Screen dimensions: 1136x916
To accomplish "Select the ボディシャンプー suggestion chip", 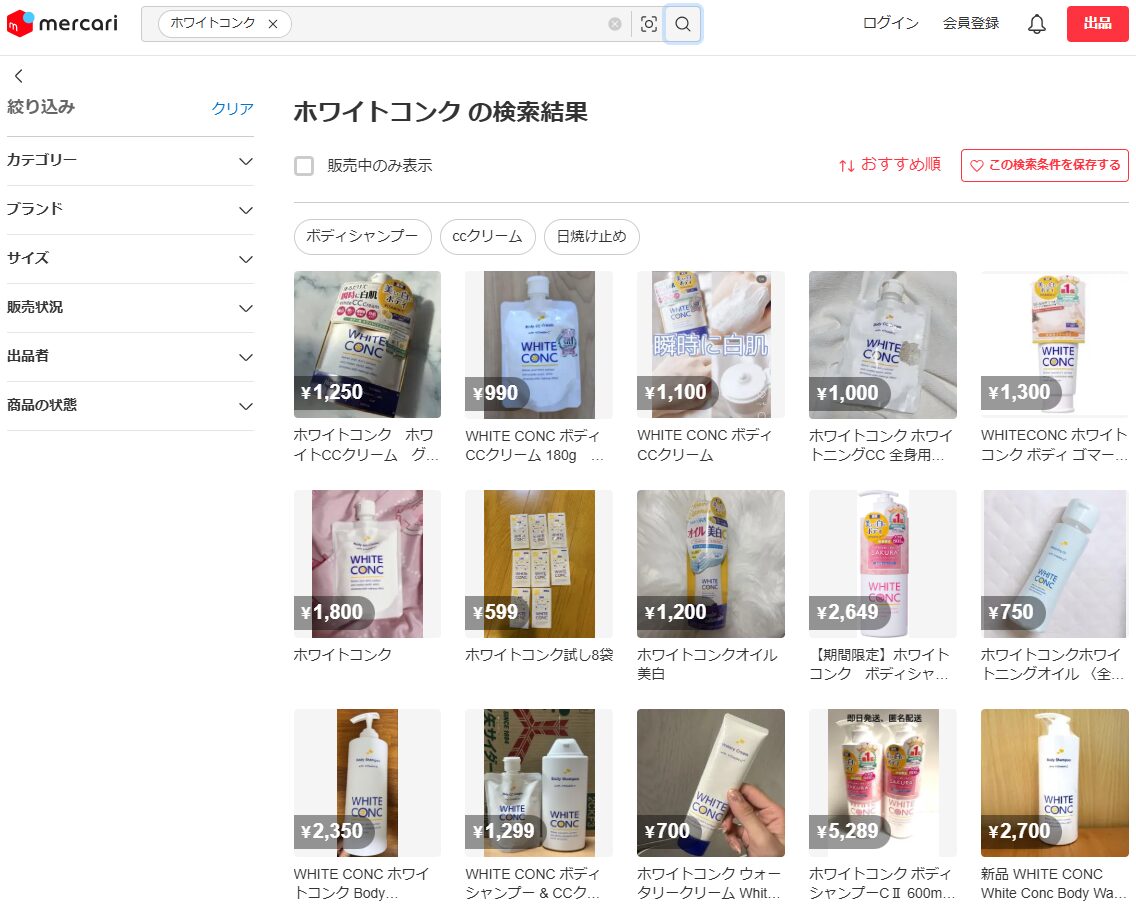I will [x=362, y=236].
